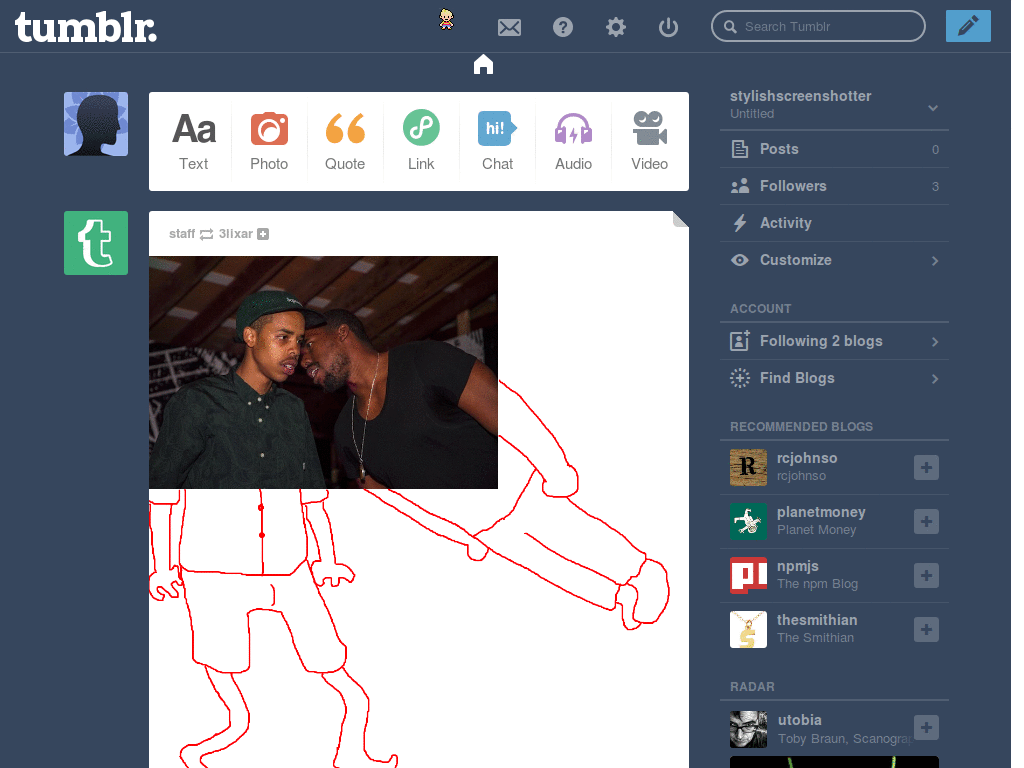1024x768 pixels.
Task: Create a new Audio post
Action: coord(573,142)
